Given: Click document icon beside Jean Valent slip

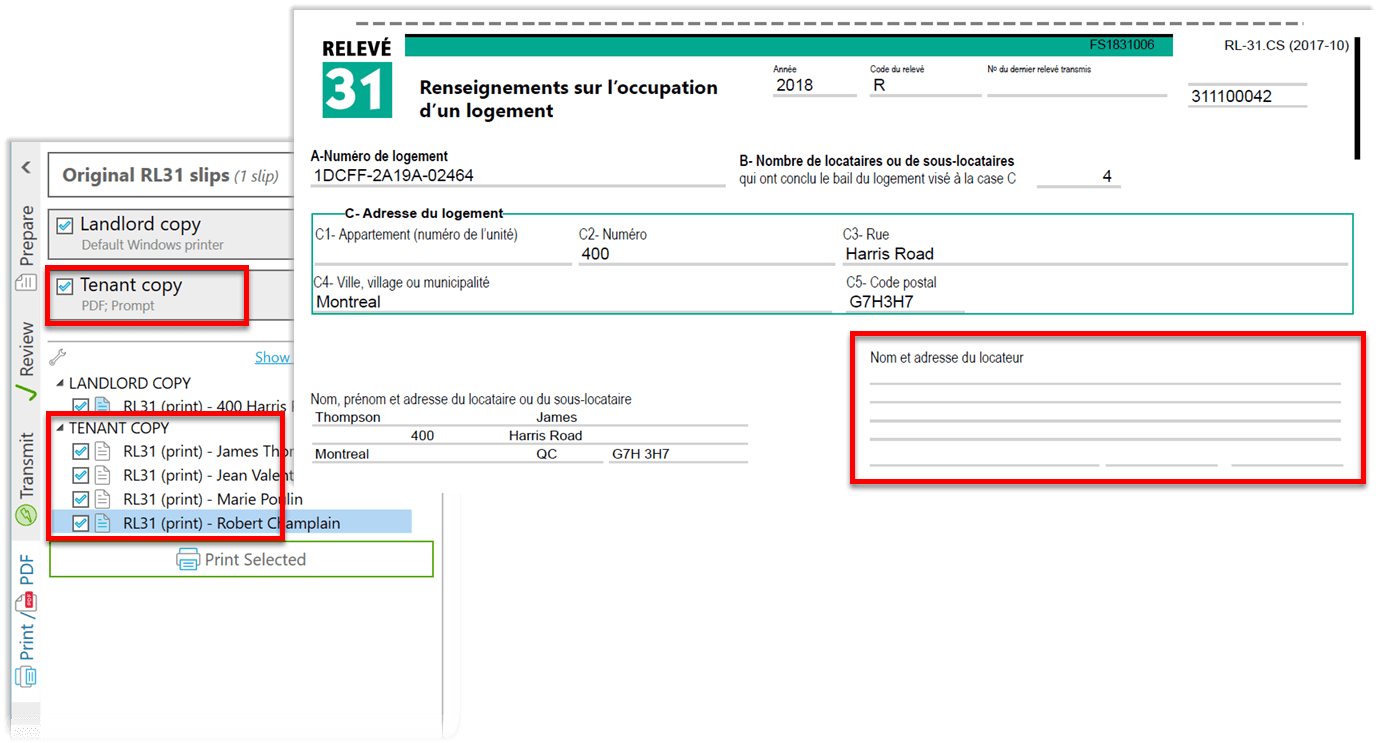Looking at the screenshot, I should click(102, 475).
